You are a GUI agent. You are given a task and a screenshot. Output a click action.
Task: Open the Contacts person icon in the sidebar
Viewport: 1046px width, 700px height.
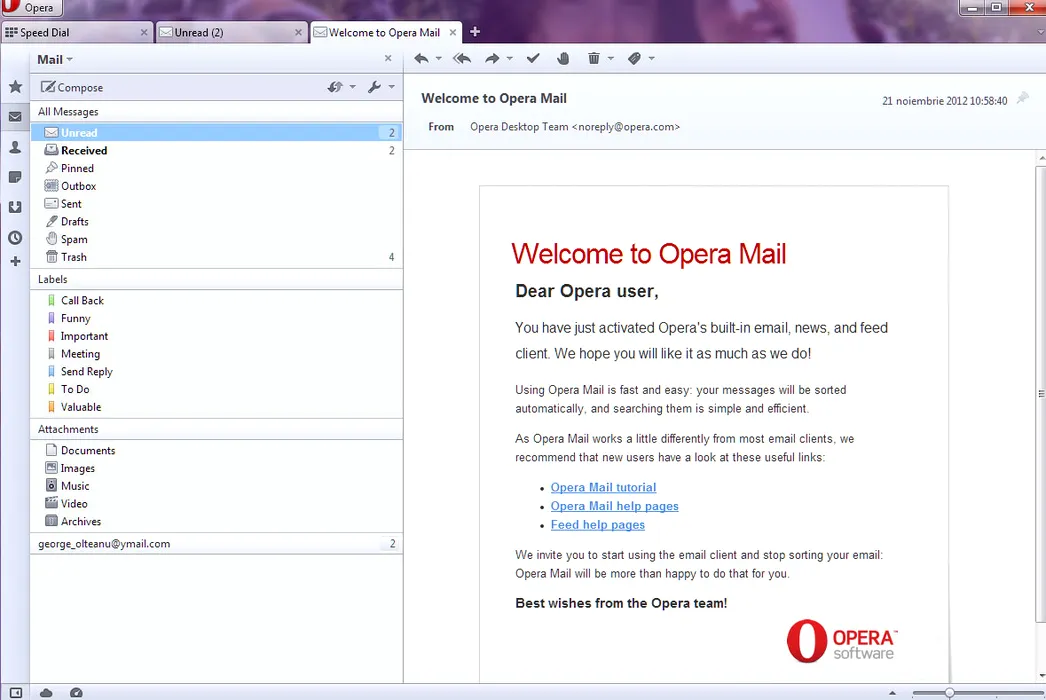pyautogui.click(x=15, y=147)
